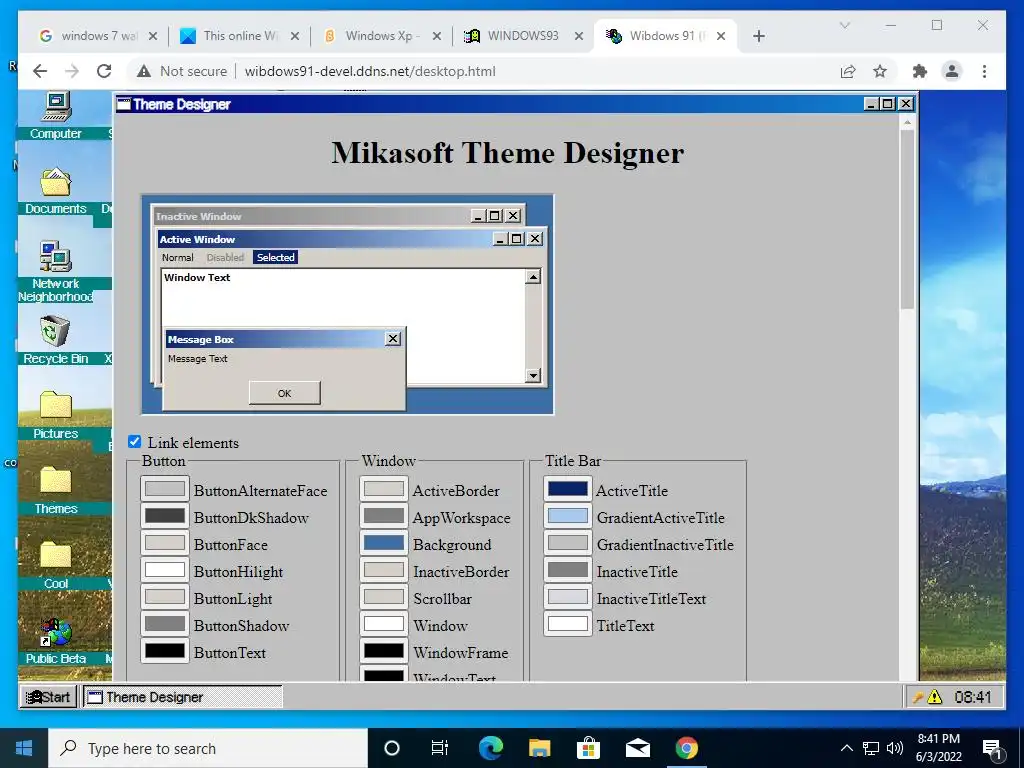Toggle the Link elements checkbox
Image resolution: width=1024 pixels, height=768 pixels.
(x=135, y=441)
